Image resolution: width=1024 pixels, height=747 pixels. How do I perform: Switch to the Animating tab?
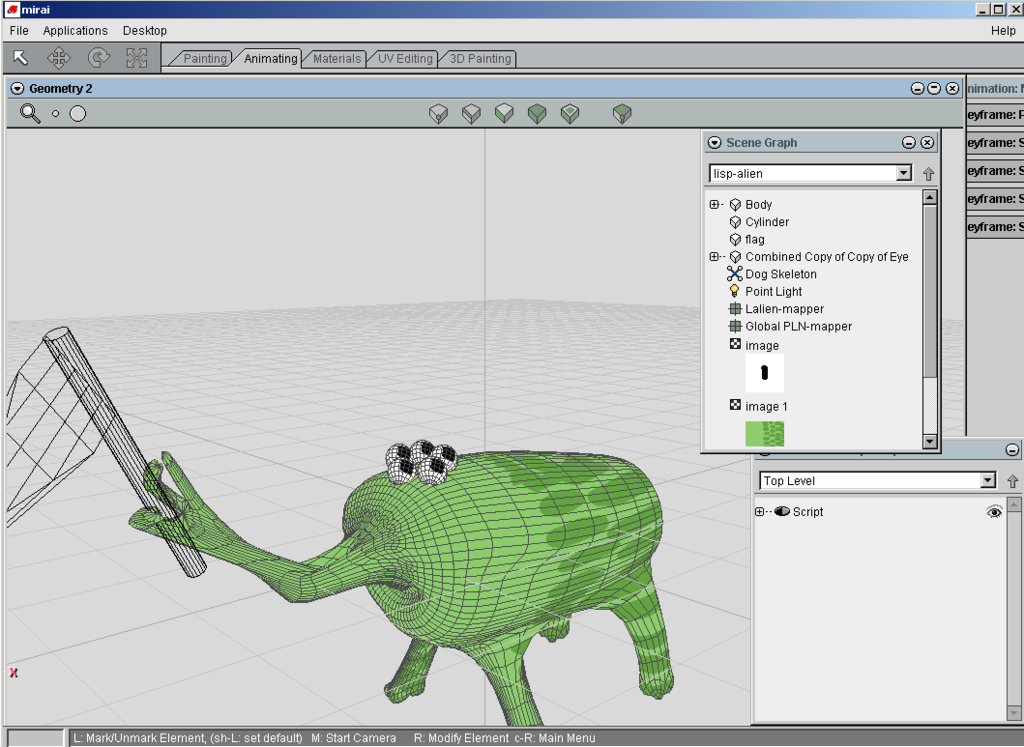(x=270, y=59)
